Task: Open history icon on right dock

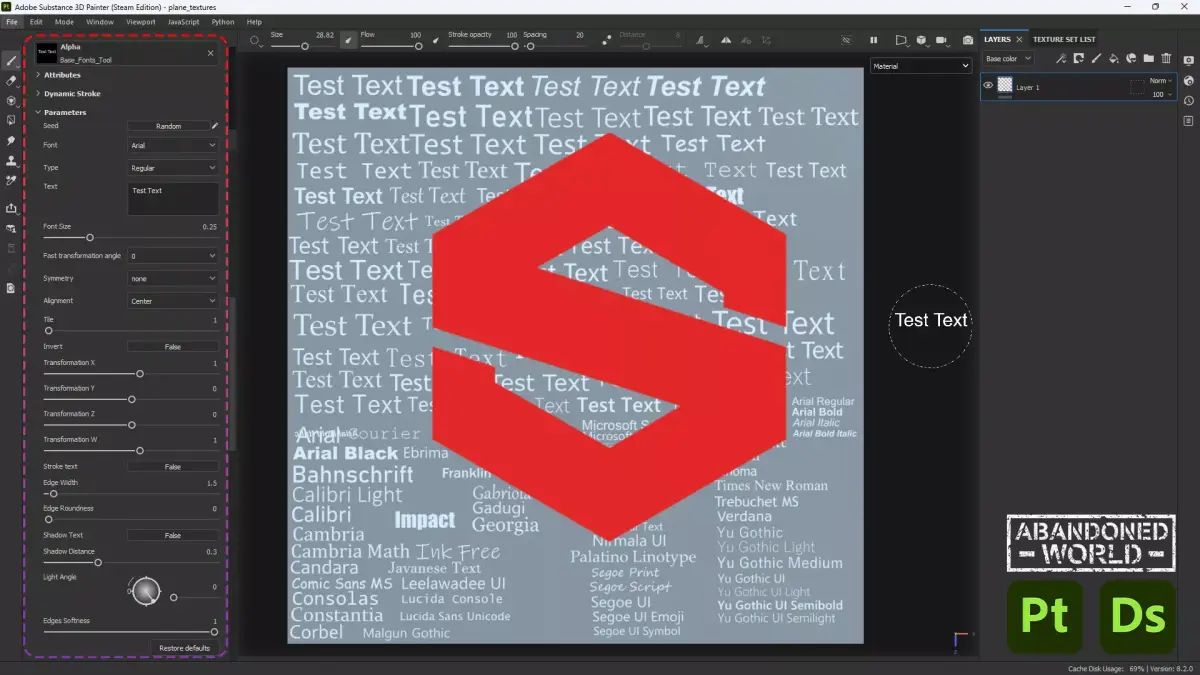Action: pos(1189,101)
